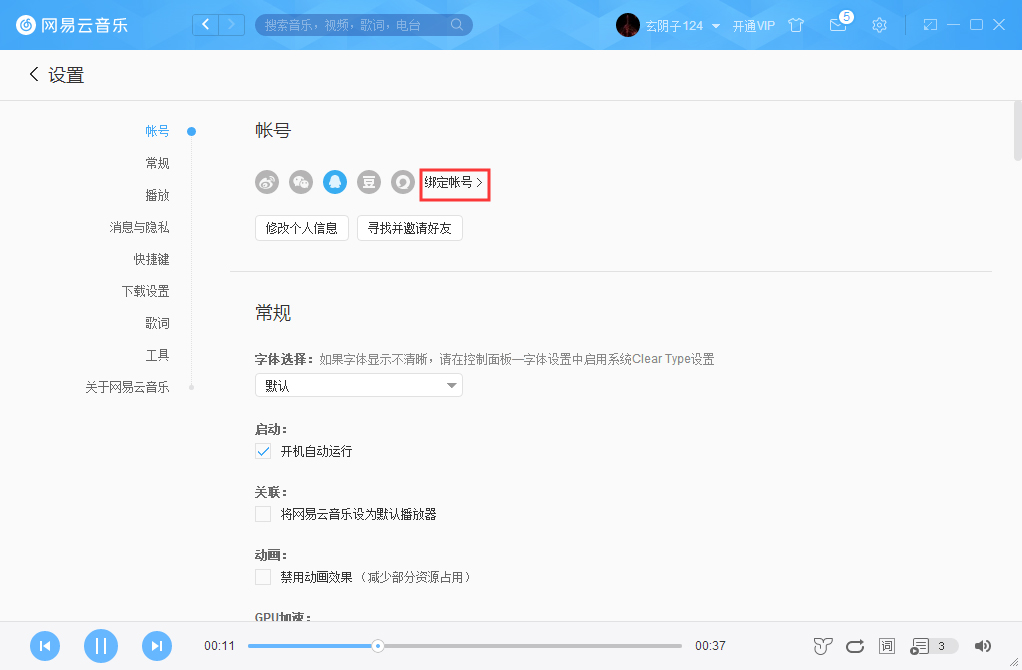Image resolution: width=1022 pixels, height=670 pixels.
Task: Select the WeChat binding icon
Action: pyautogui.click(x=300, y=181)
